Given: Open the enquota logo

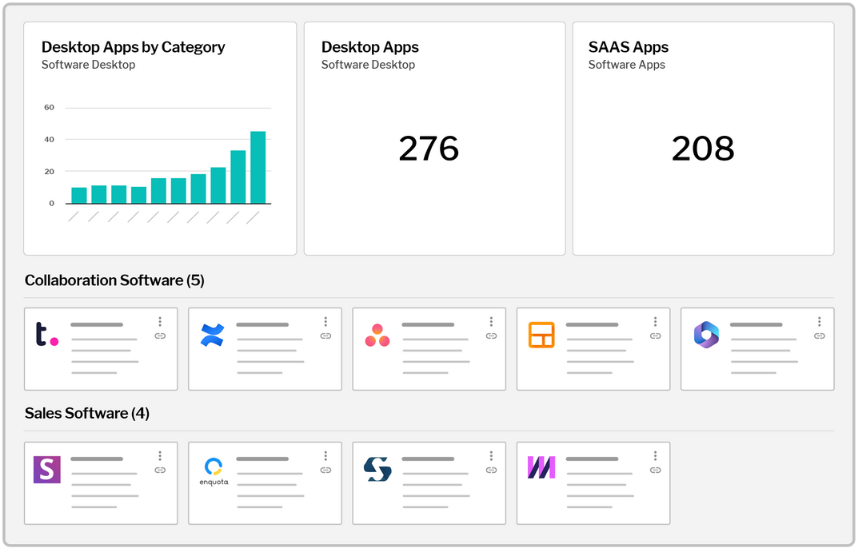Looking at the screenshot, I should pyautogui.click(x=213, y=471).
